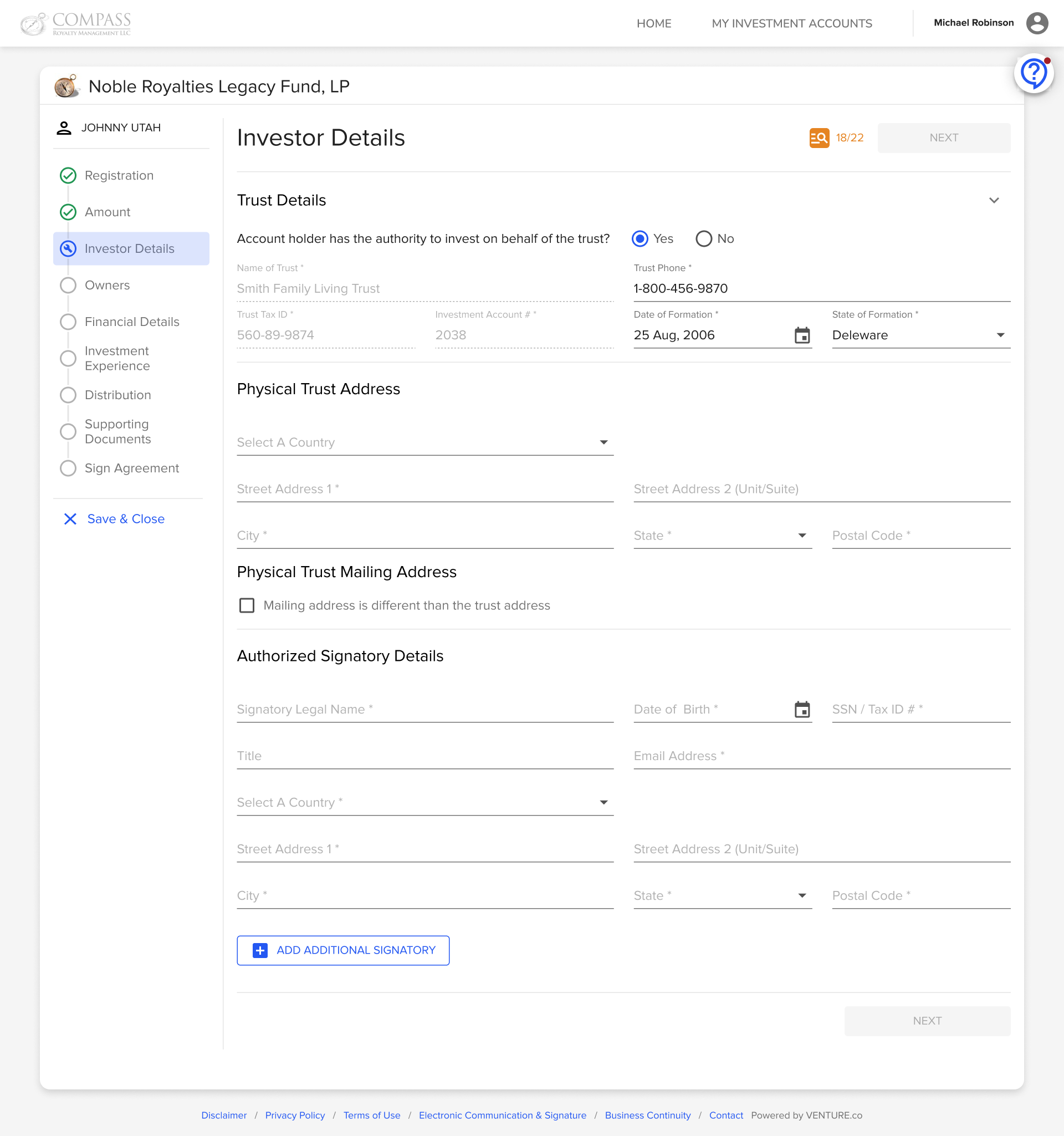Click the 18/22 progress counter
Image resolution: width=1064 pixels, height=1136 pixels.
(849, 137)
